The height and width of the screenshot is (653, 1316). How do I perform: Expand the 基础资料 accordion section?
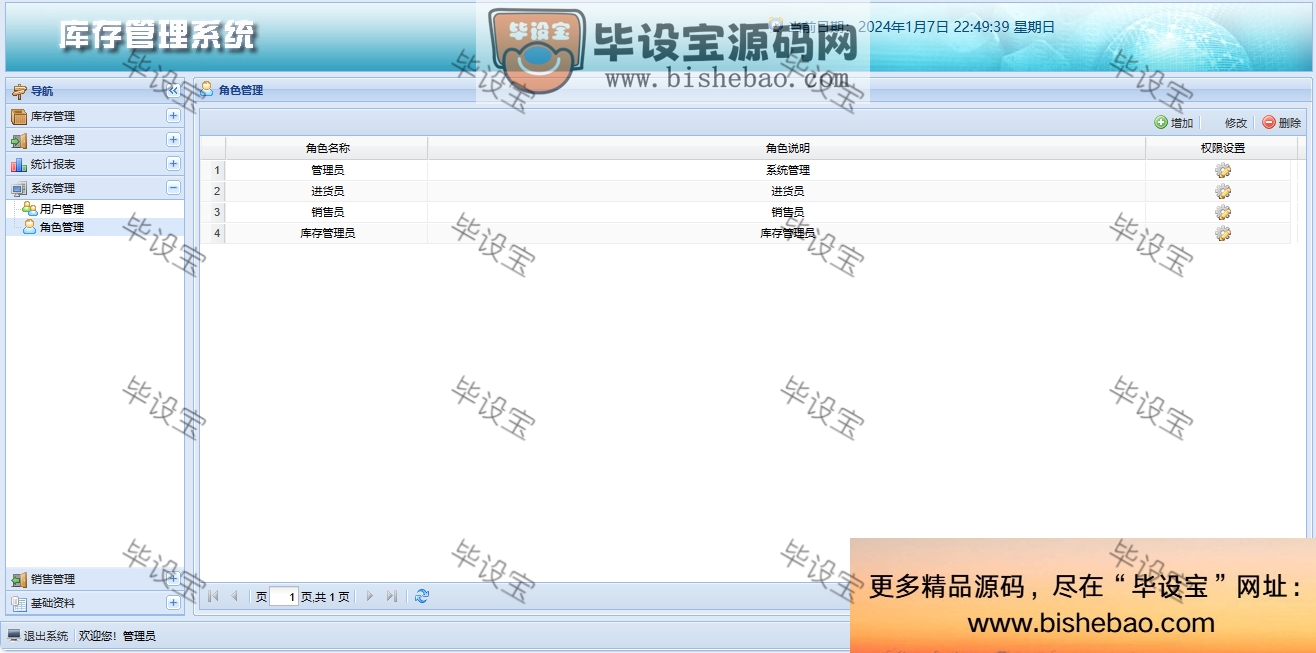pyautogui.click(x=173, y=603)
